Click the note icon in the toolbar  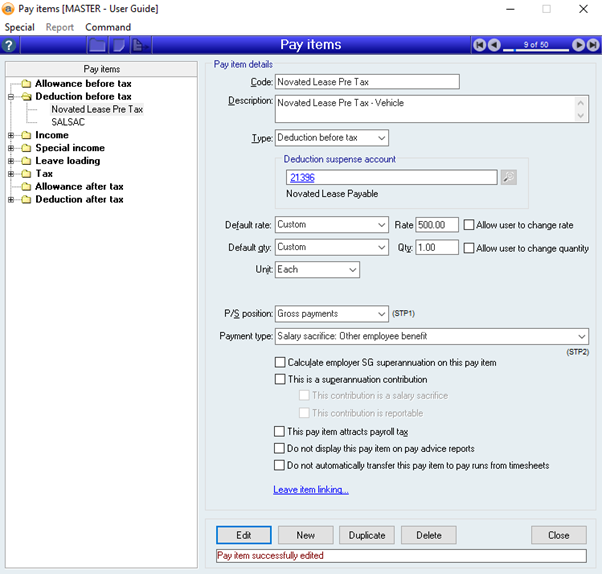119,45
